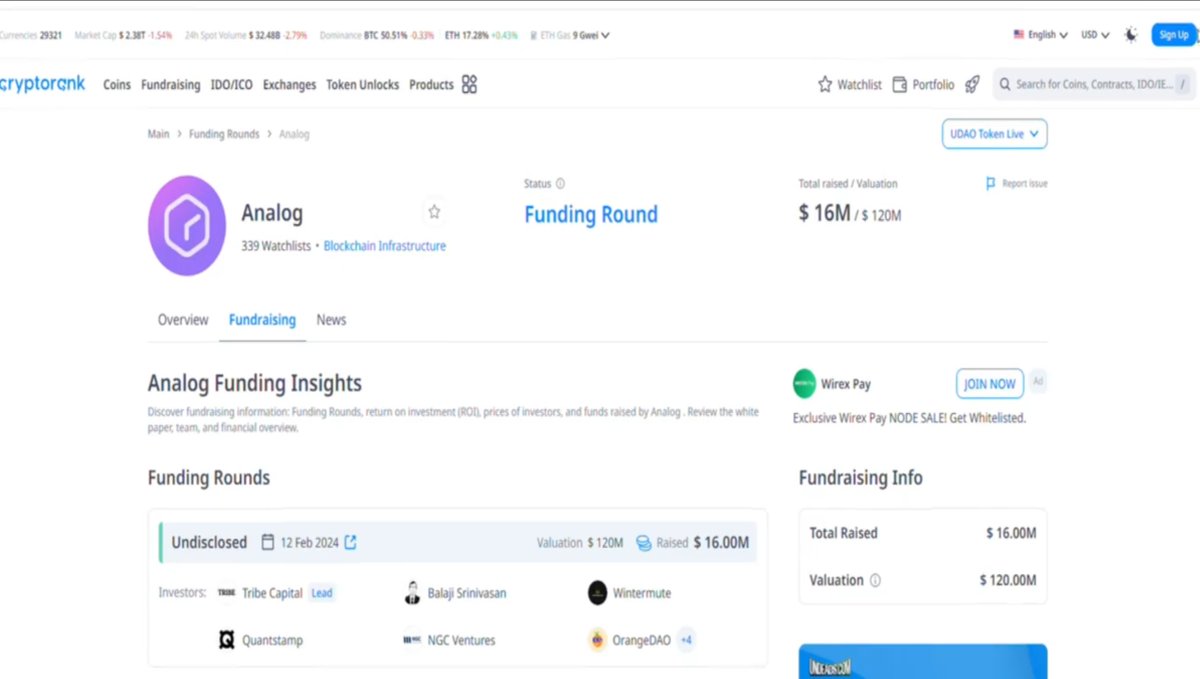Open the English language dropdown
Screen dimensions: 1200x679
coord(1040,35)
